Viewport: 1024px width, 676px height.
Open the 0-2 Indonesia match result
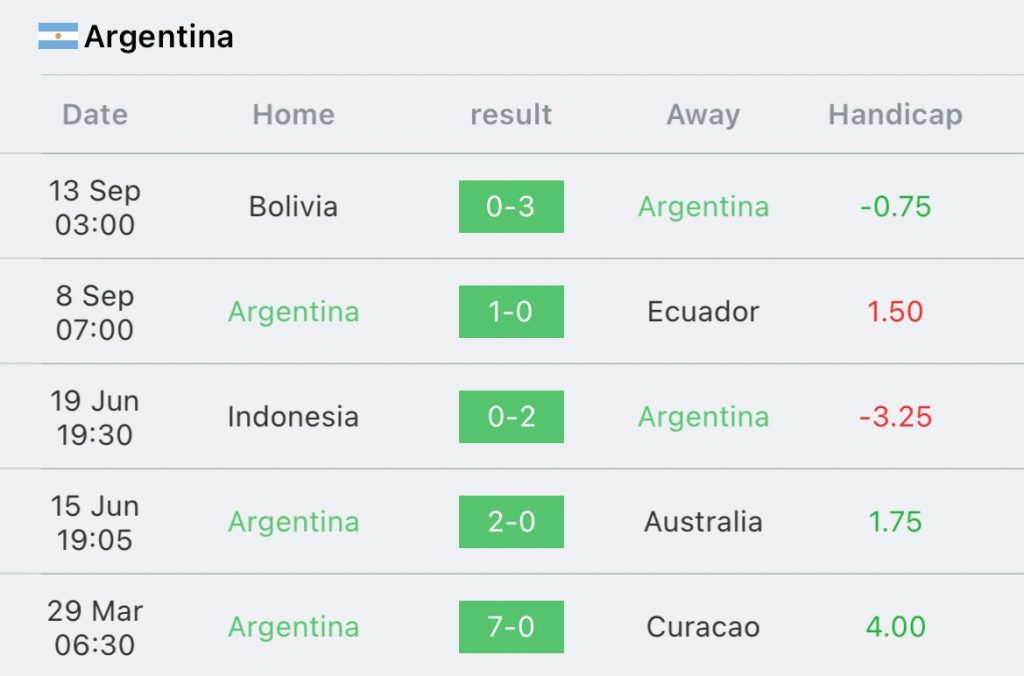511,417
